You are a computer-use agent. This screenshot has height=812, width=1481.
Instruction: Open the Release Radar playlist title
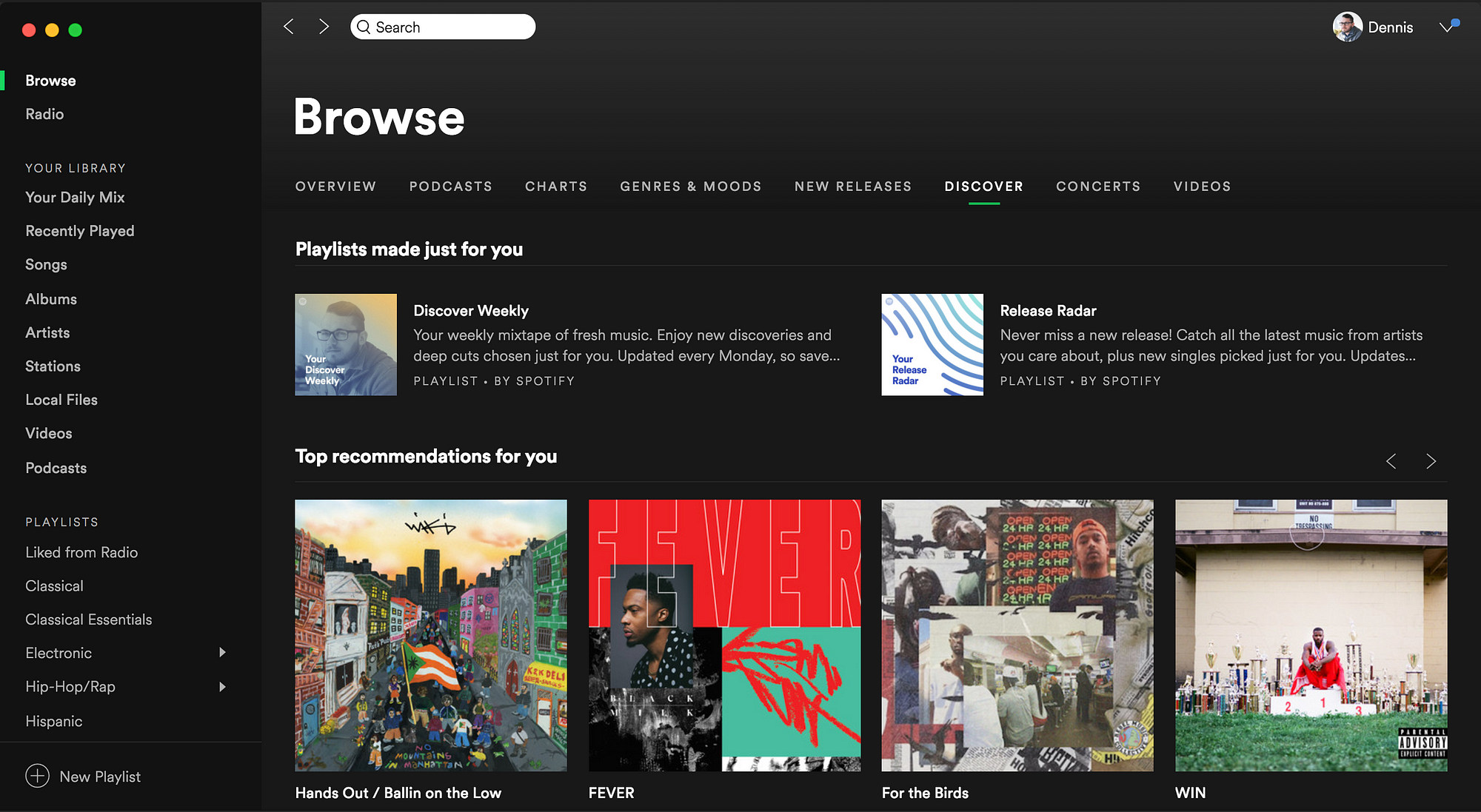[1048, 311]
